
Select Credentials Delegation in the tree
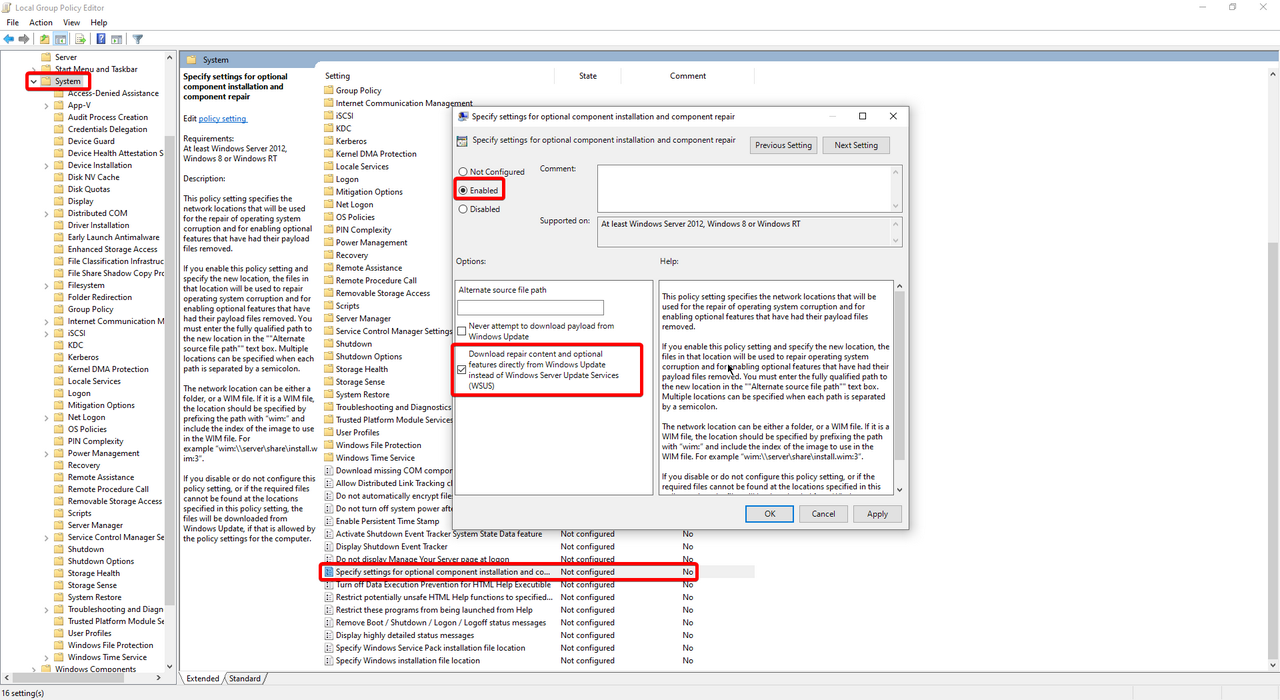(x=108, y=129)
